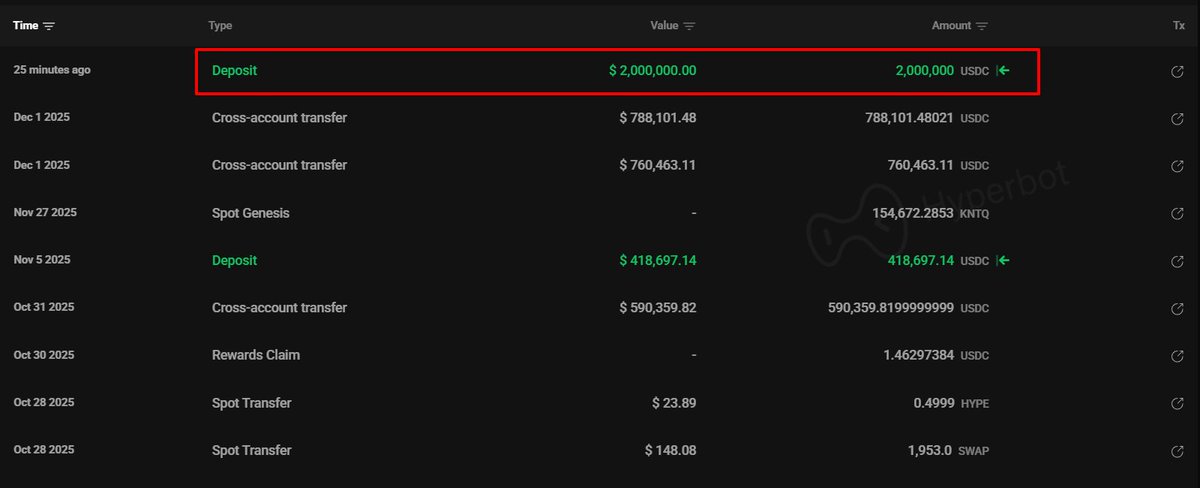Click the green Deposit label in highlighted row
Viewport: 1200px width, 488px height.
tap(234, 71)
